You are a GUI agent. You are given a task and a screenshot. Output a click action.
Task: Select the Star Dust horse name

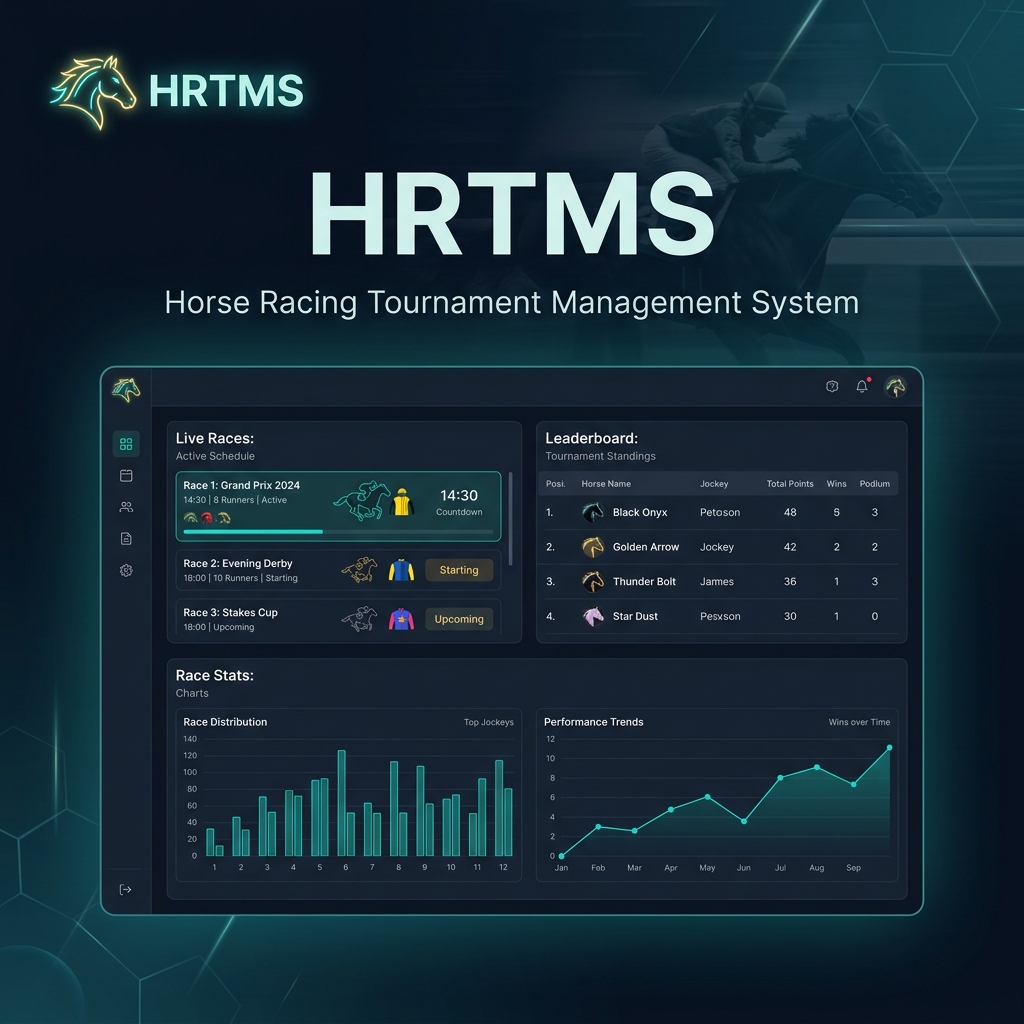pos(635,616)
